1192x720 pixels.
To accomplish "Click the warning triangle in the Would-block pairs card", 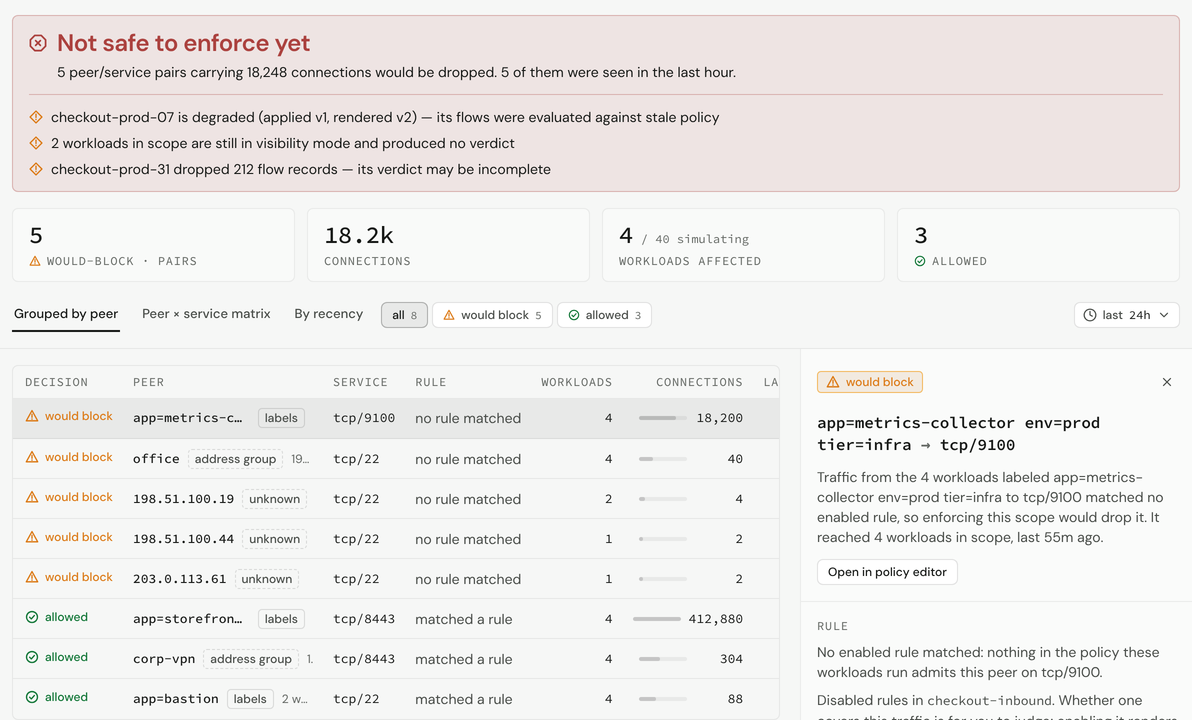I will click(x=35, y=261).
